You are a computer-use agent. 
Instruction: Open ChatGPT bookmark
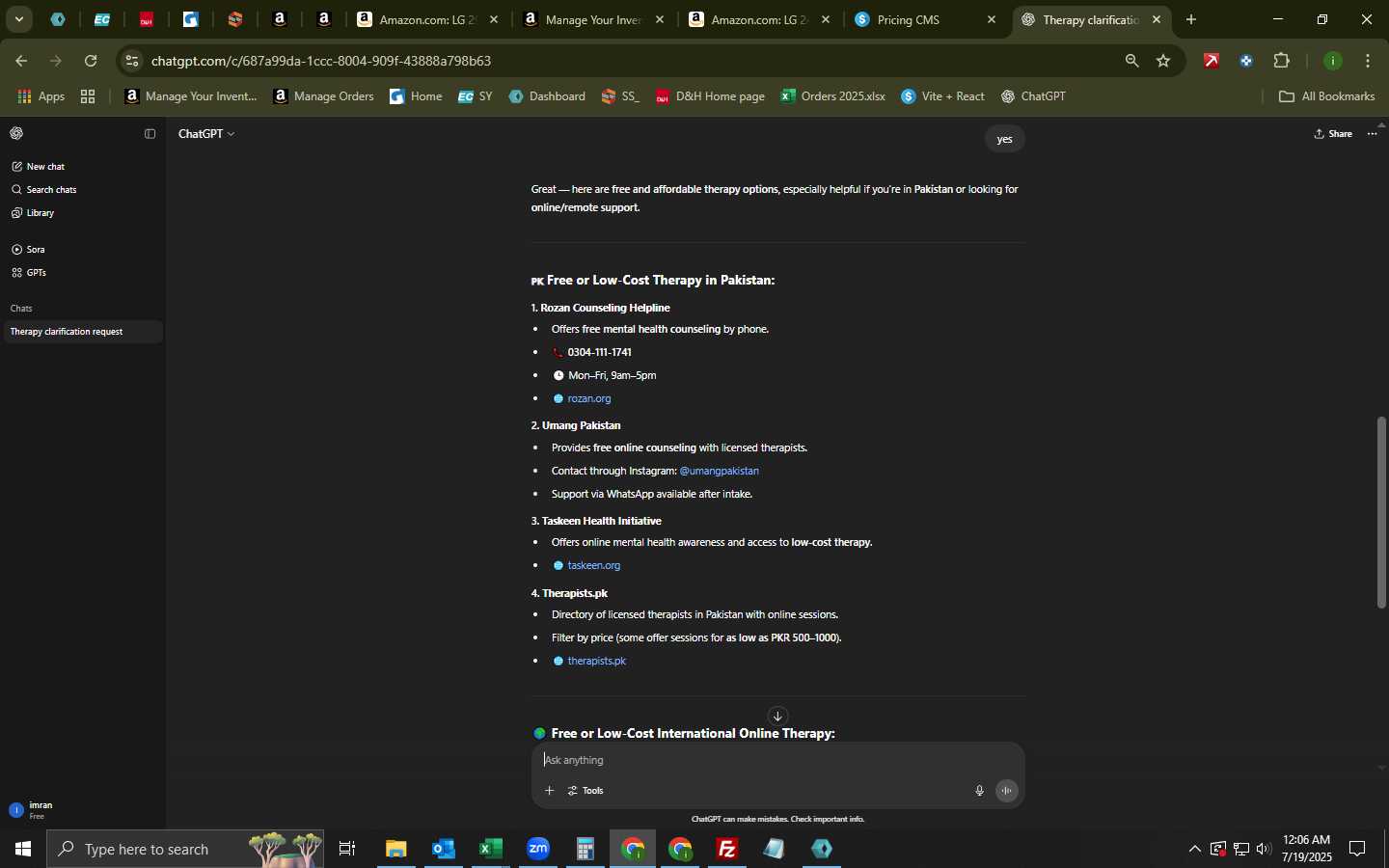(1034, 96)
